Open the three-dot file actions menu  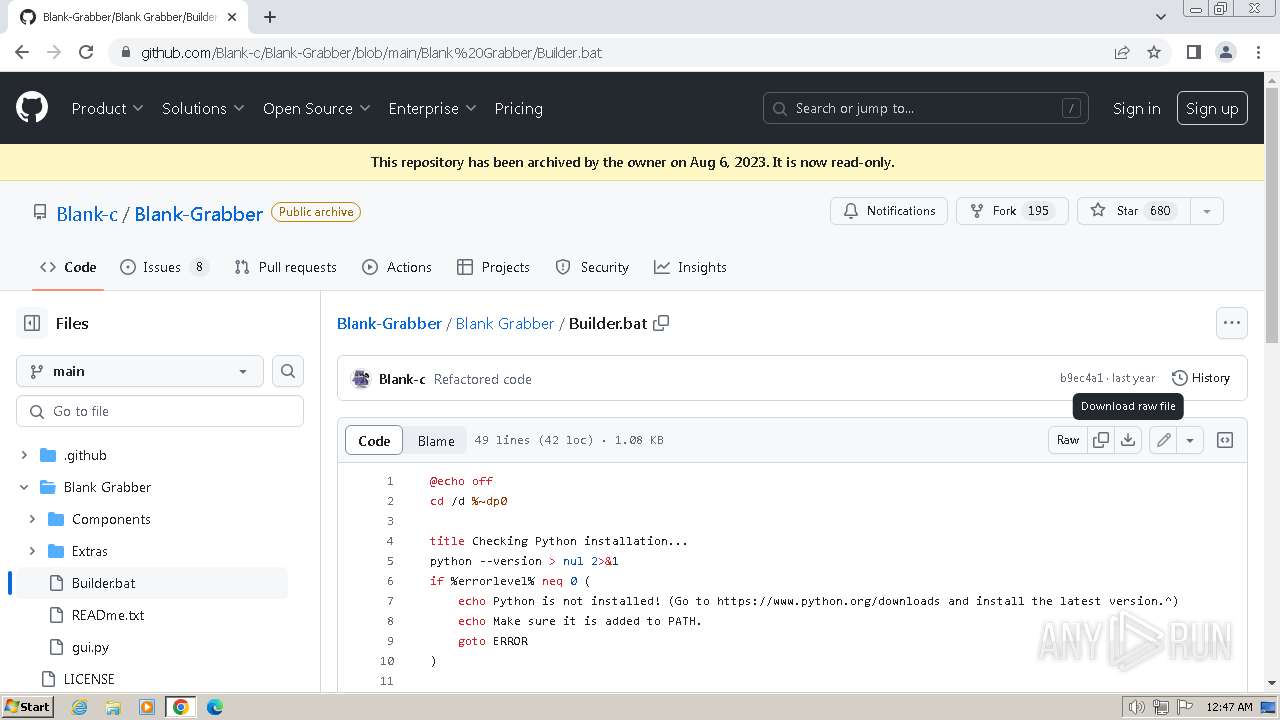[x=1232, y=323]
